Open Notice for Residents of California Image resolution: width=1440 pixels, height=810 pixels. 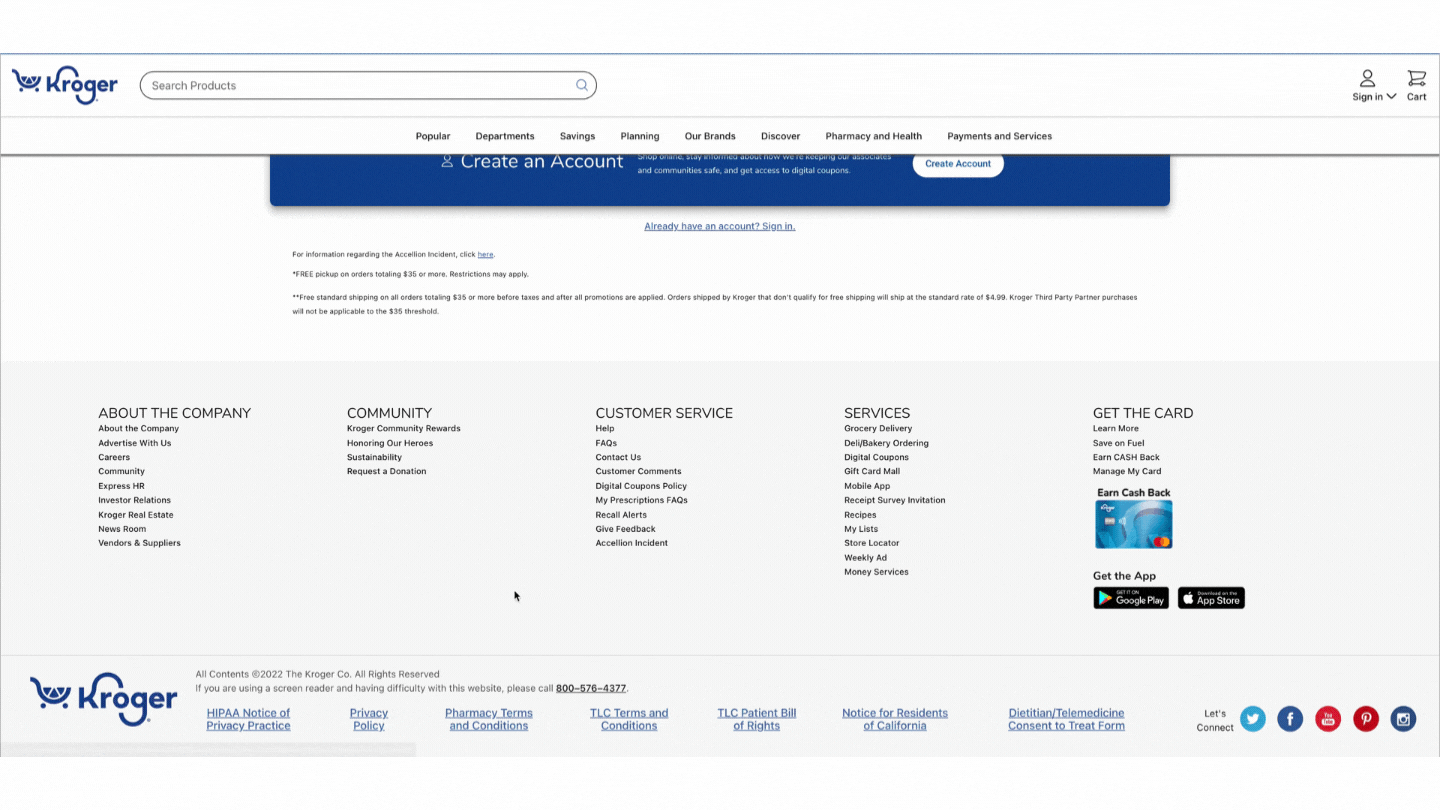click(895, 719)
